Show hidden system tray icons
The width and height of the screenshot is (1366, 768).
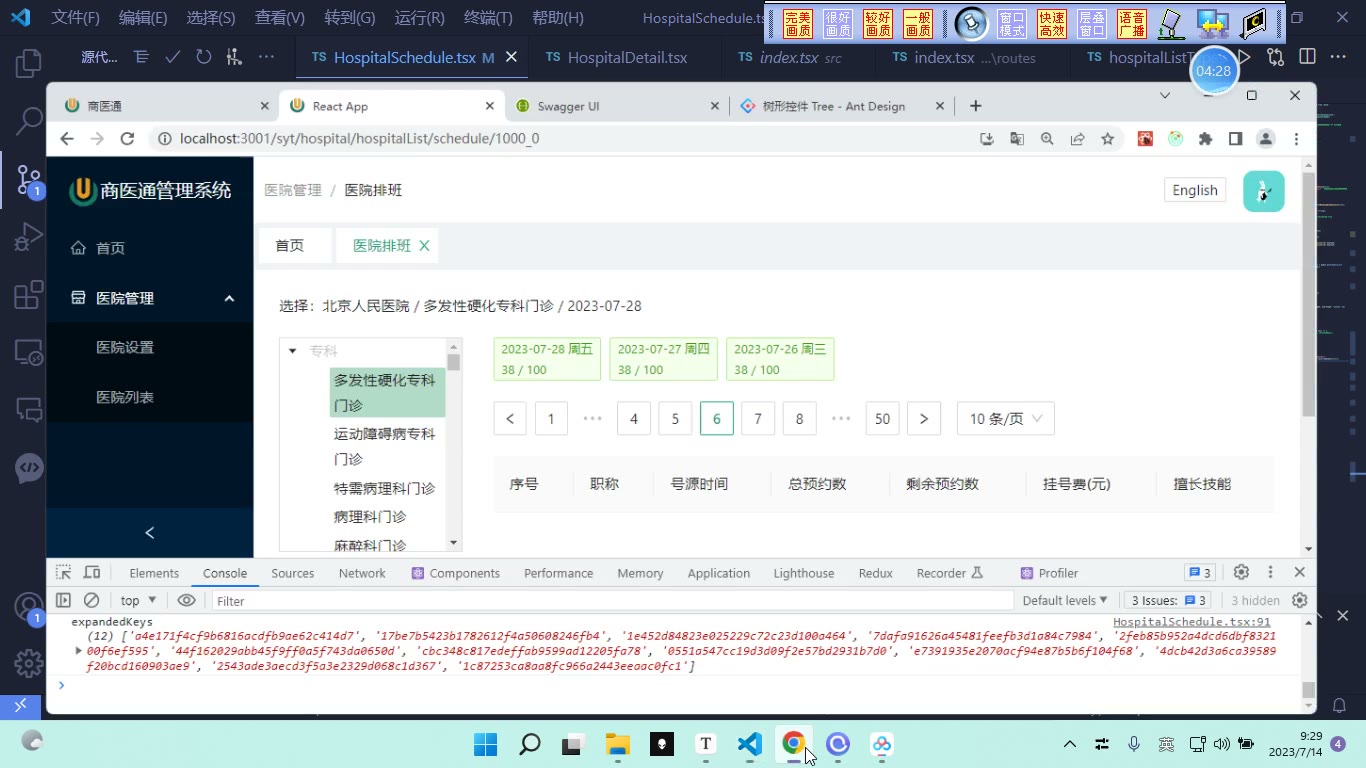(1070, 744)
